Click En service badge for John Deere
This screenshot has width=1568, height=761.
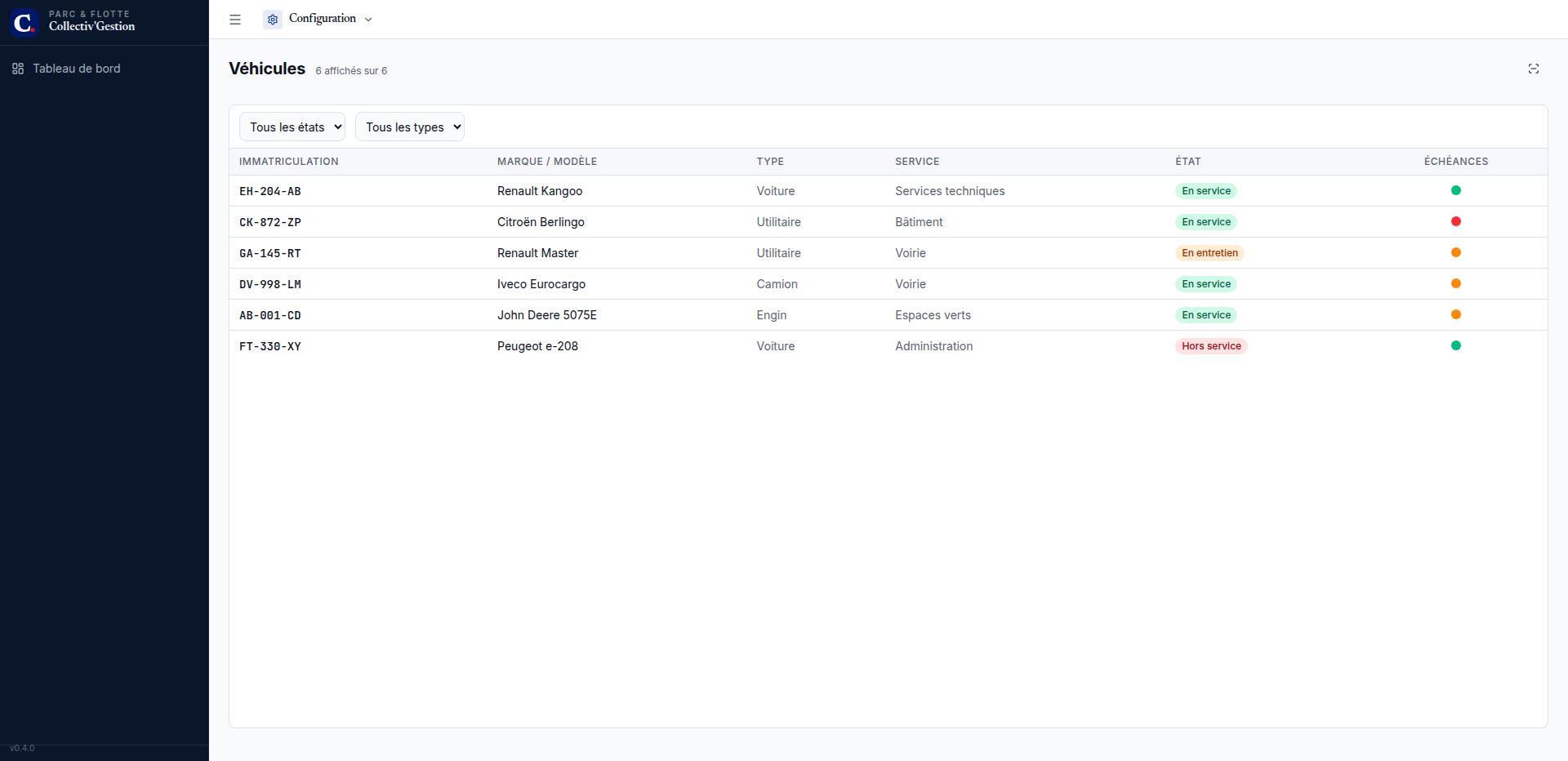1206,315
